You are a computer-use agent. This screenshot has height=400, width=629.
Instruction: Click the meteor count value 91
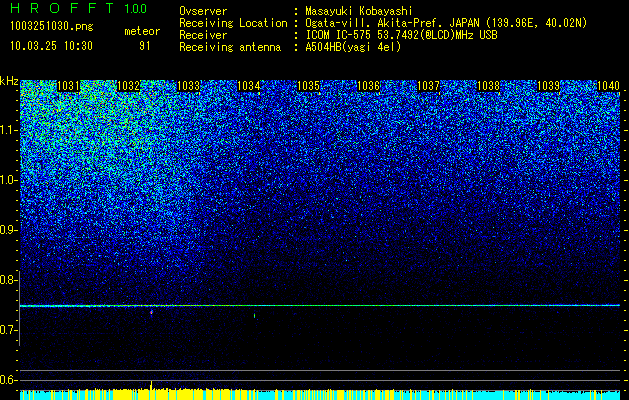point(145,46)
